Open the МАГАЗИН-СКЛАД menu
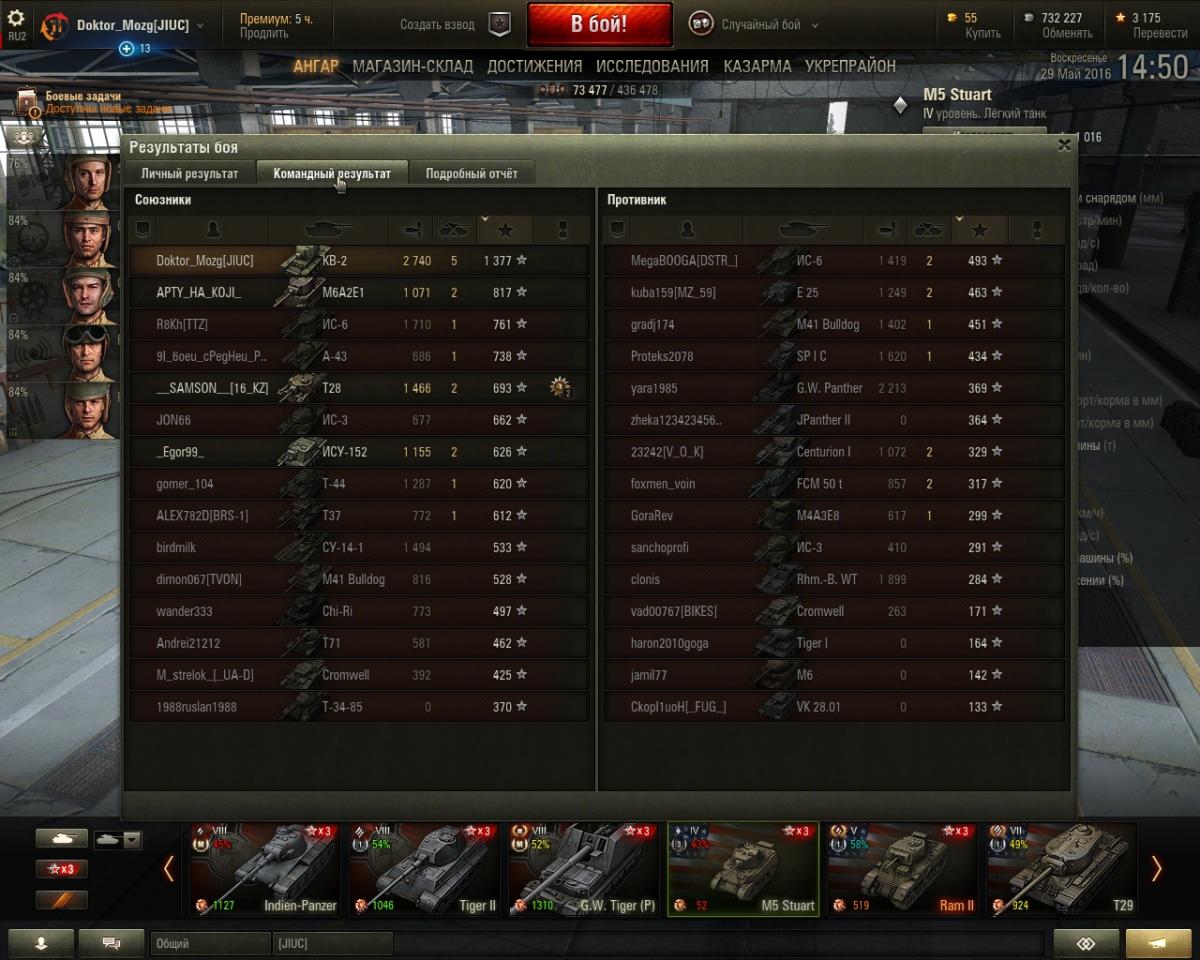 point(413,66)
